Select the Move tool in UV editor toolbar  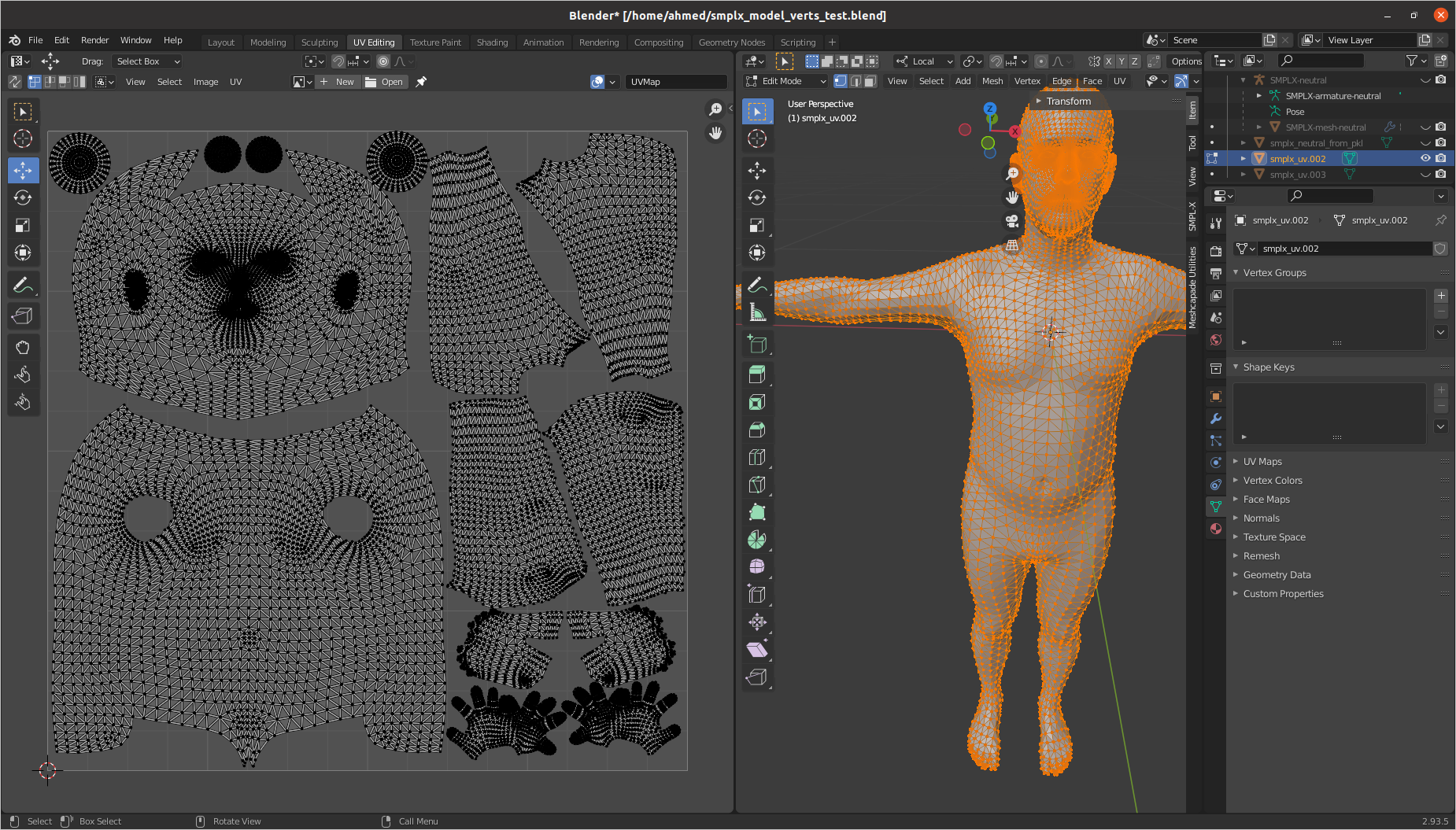pyautogui.click(x=23, y=170)
